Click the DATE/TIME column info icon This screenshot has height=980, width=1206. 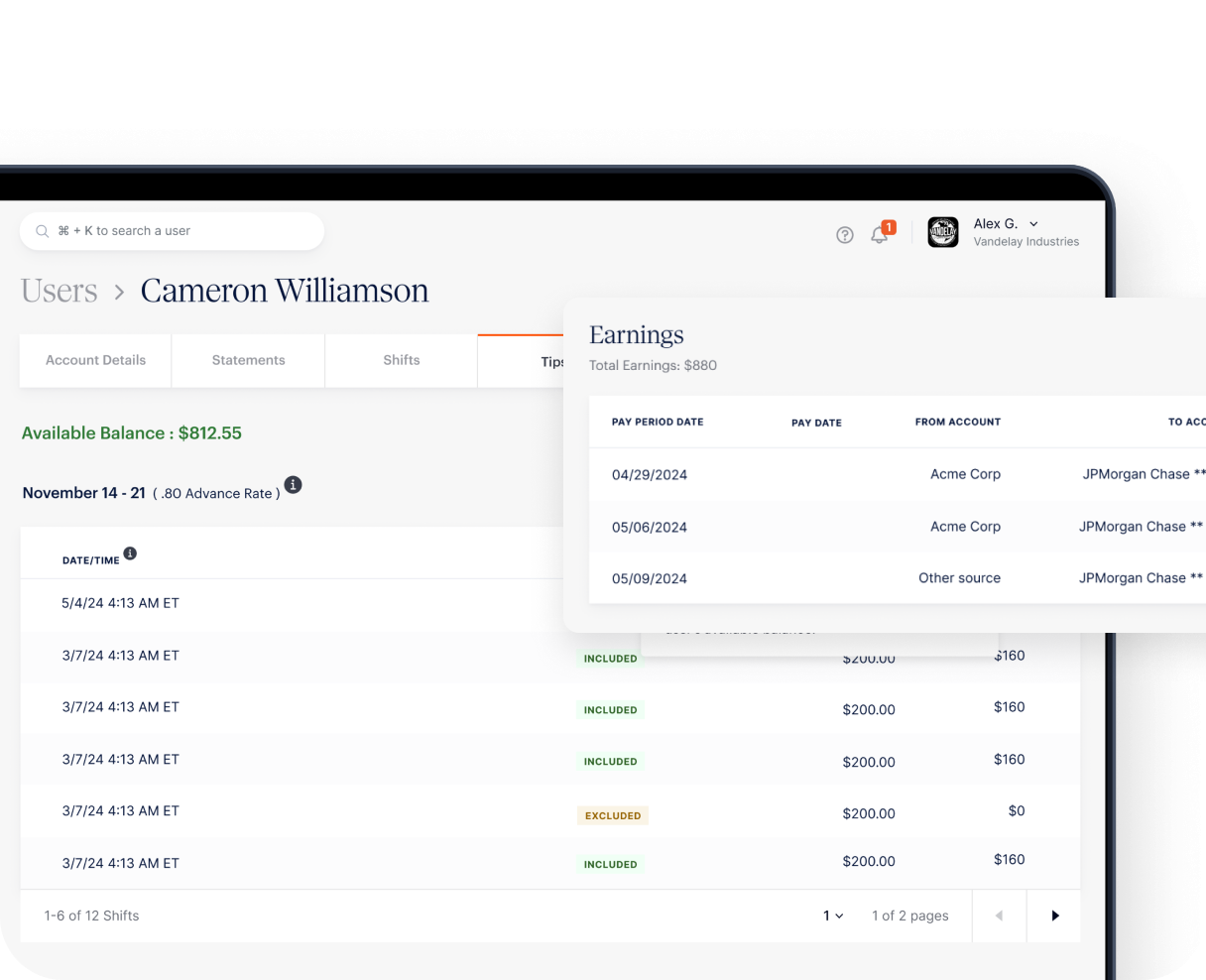[x=130, y=553]
